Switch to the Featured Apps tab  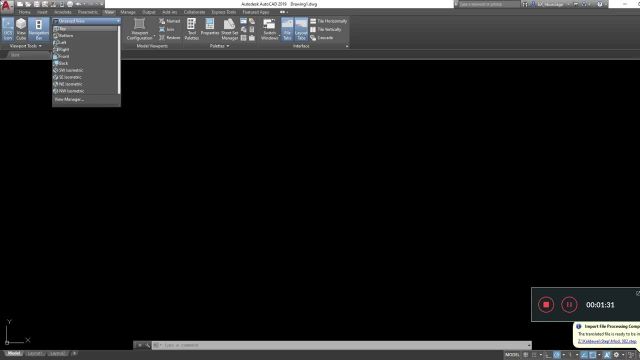(256, 12)
